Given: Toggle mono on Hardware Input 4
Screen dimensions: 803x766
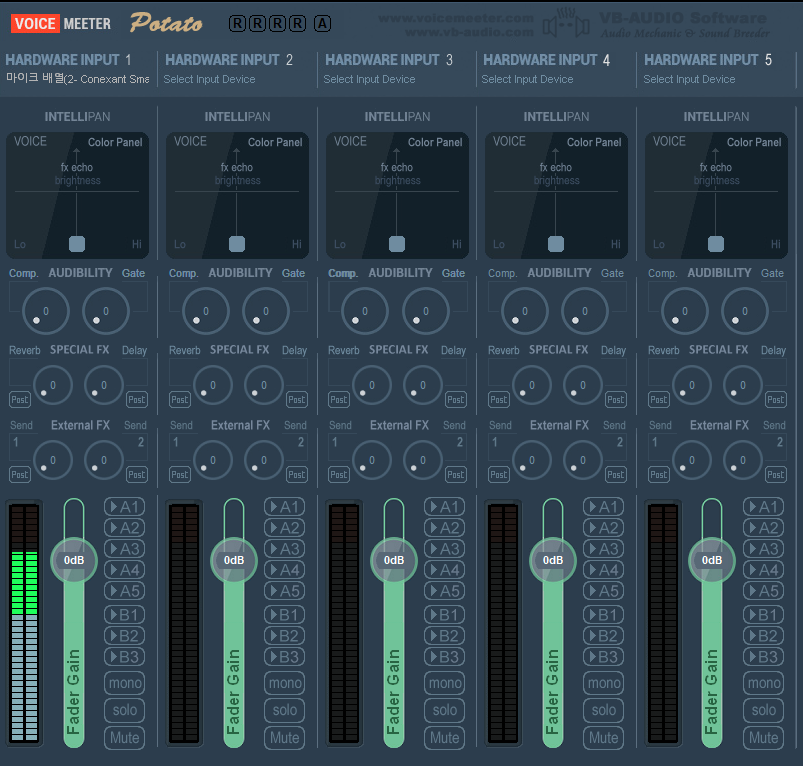Looking at the screenshot, I should tap(603, 683).
